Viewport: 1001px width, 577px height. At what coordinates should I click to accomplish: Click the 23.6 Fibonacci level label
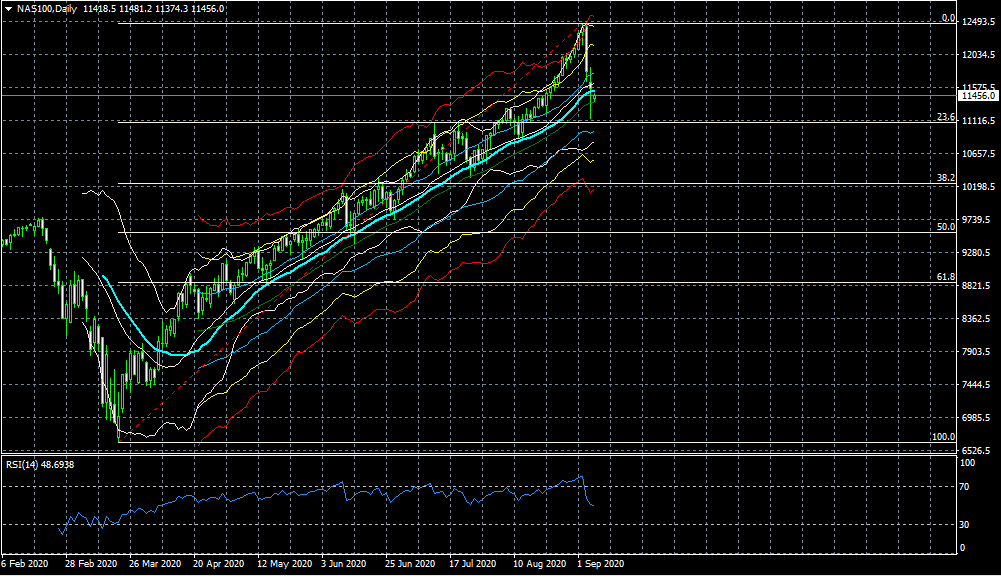click(x=946, y=117)
